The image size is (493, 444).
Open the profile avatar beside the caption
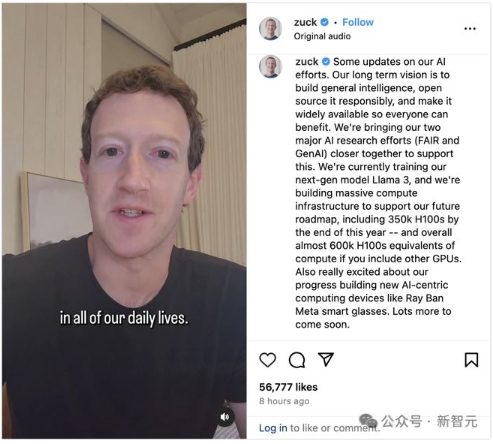270,67
